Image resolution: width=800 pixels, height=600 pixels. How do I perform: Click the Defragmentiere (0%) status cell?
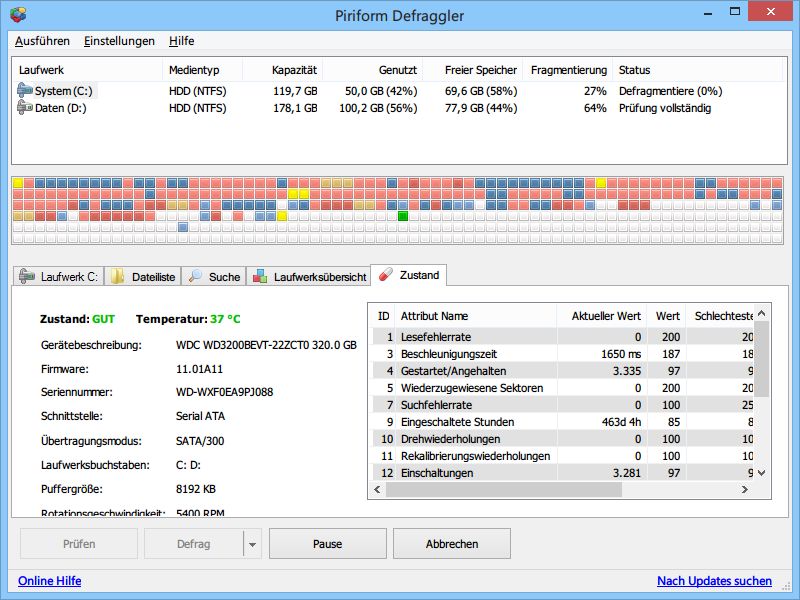(x=670, y=91)
